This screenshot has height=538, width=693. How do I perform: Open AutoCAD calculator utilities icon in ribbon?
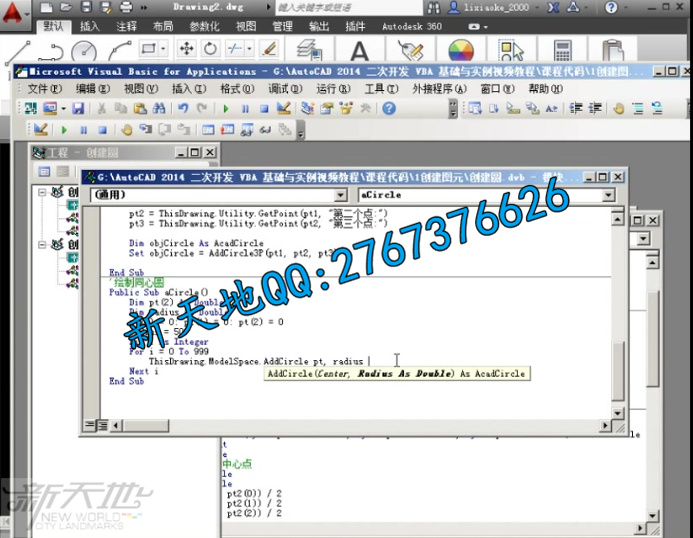(563, 50)
